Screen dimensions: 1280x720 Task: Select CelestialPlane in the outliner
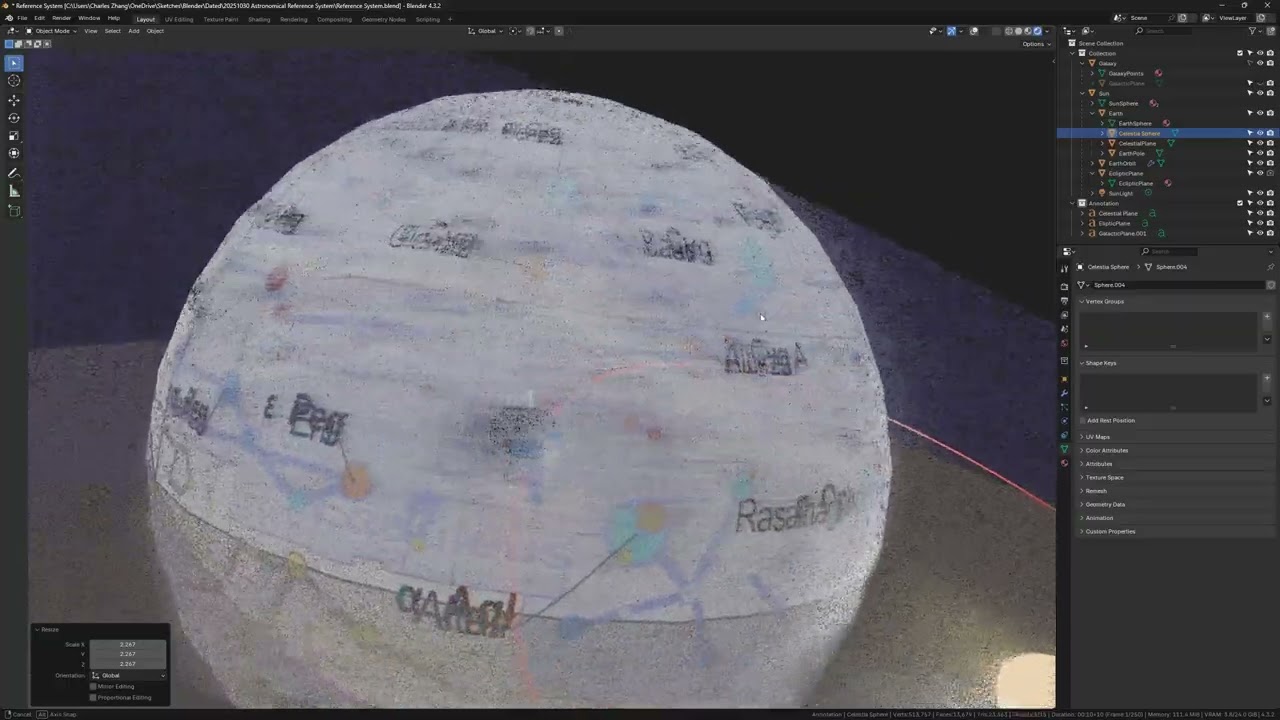coord(1137,143)
